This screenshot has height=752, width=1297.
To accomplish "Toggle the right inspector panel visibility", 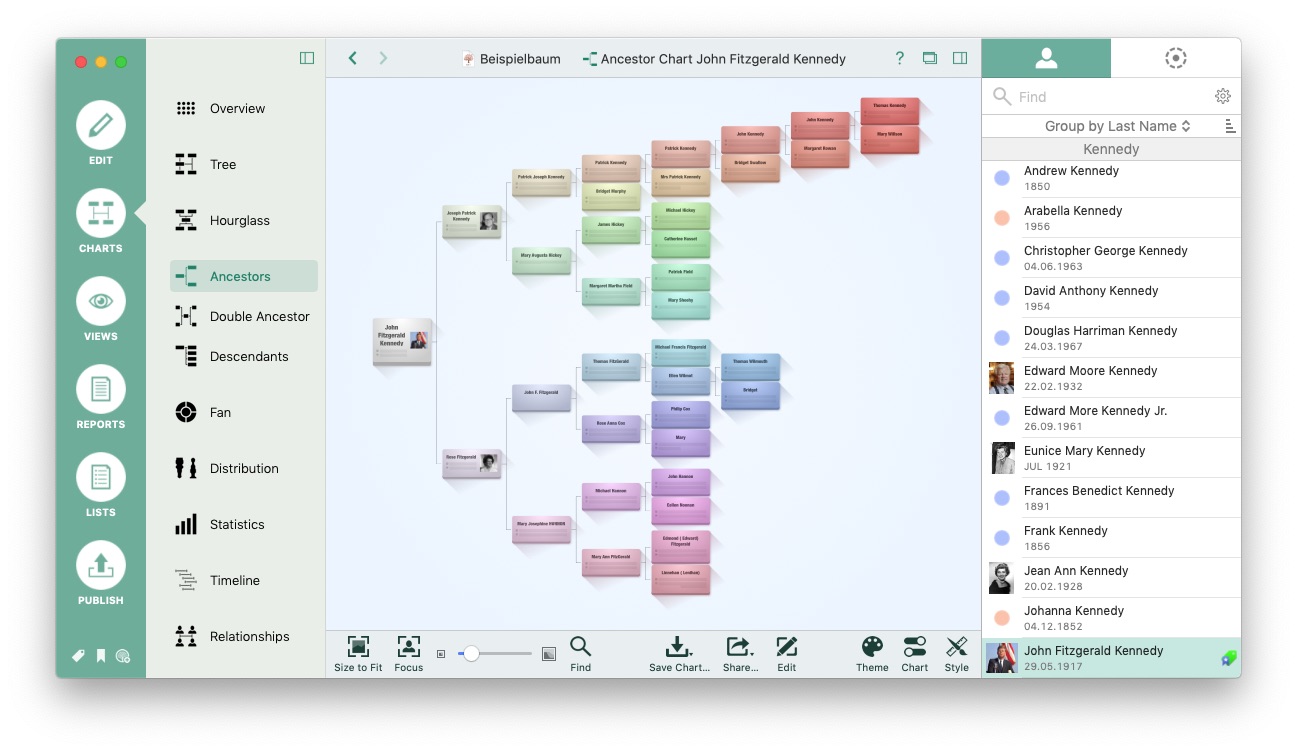I will pos(960,58).
